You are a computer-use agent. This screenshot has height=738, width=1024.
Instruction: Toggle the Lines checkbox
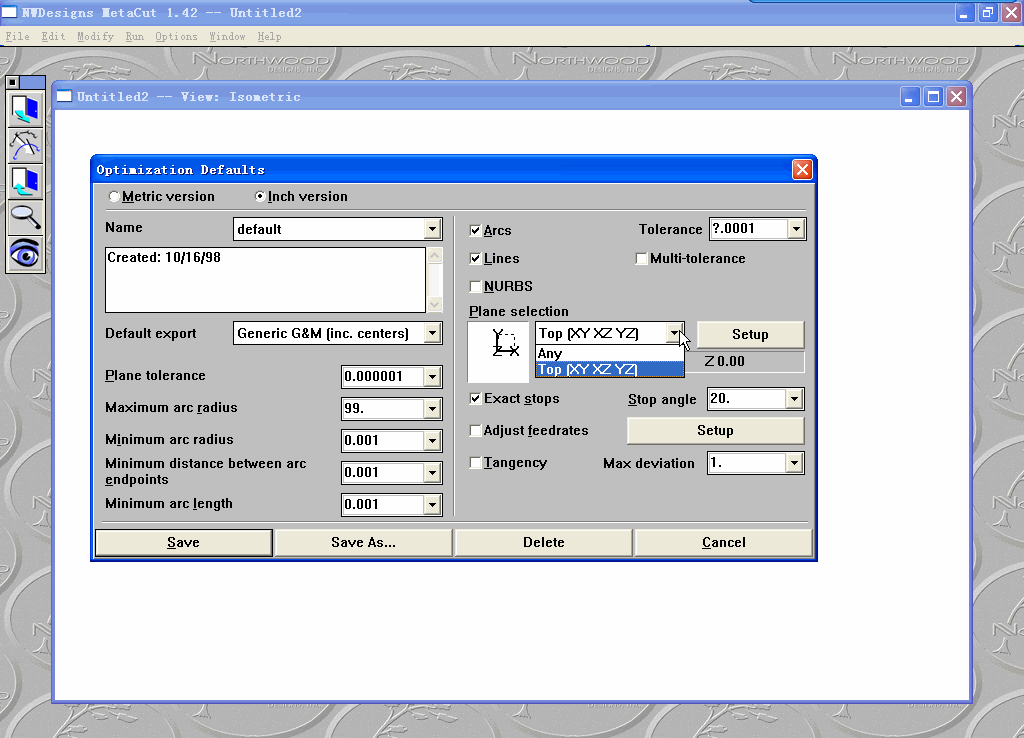pos(475,259)
